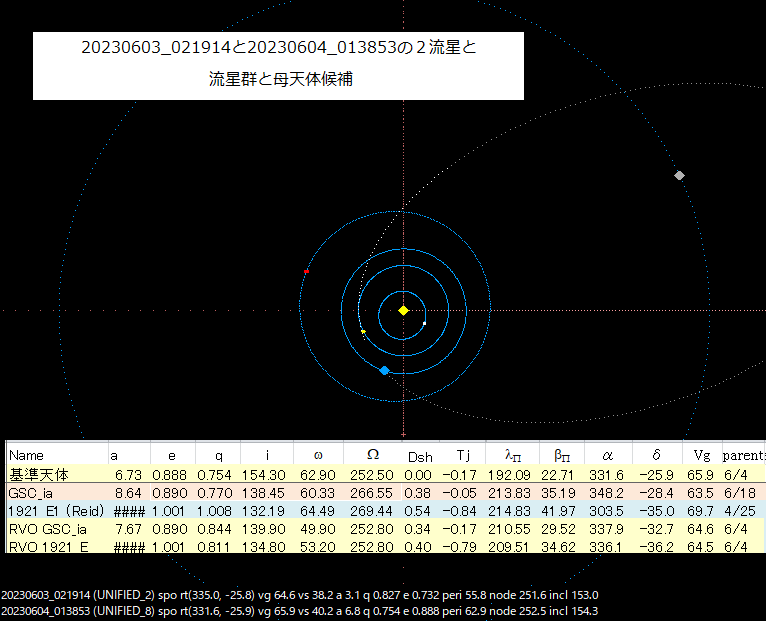Click the 20230603_021914 status line

[x=300, y=595]
